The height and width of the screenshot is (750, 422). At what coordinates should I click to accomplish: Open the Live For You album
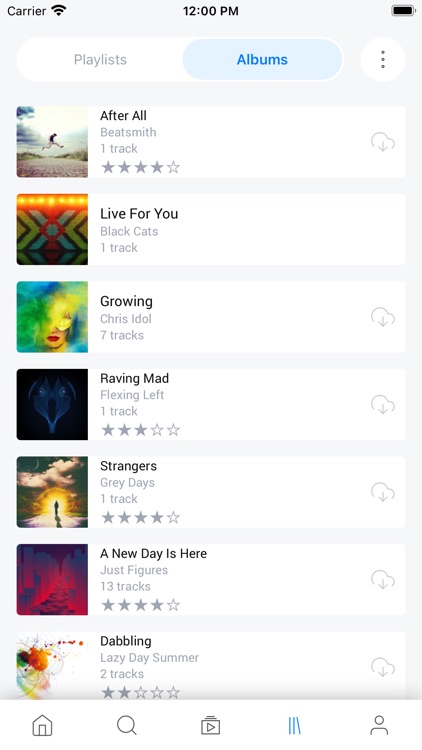211,230
